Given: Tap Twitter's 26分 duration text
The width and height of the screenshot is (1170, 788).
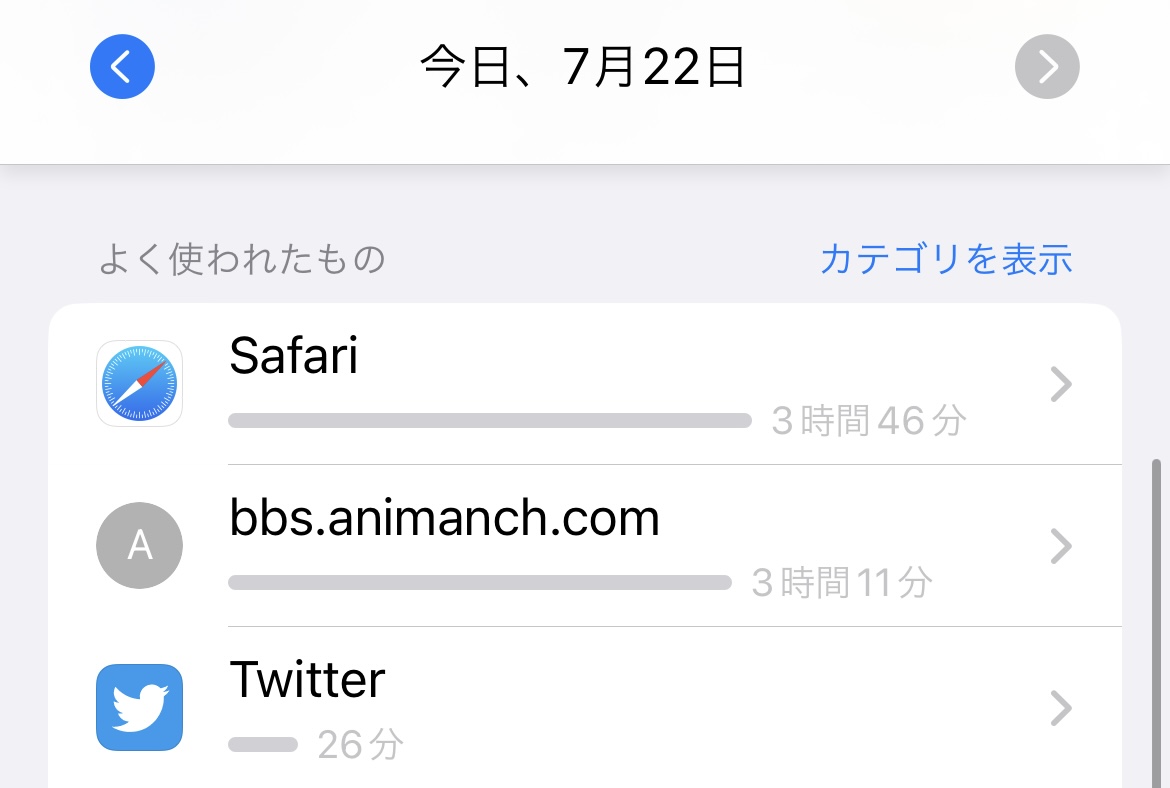Looking at the screenshot, I should tap(360, 745).
